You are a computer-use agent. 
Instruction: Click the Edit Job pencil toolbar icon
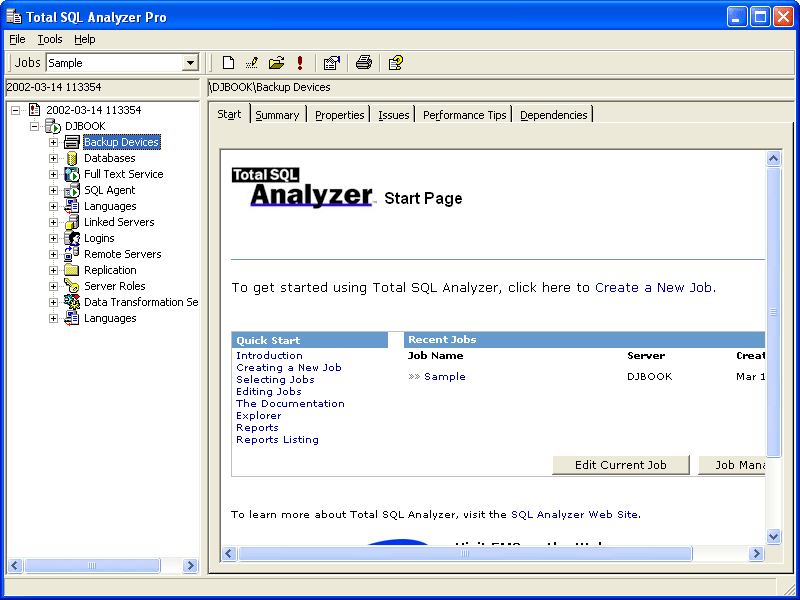[252, 63]
